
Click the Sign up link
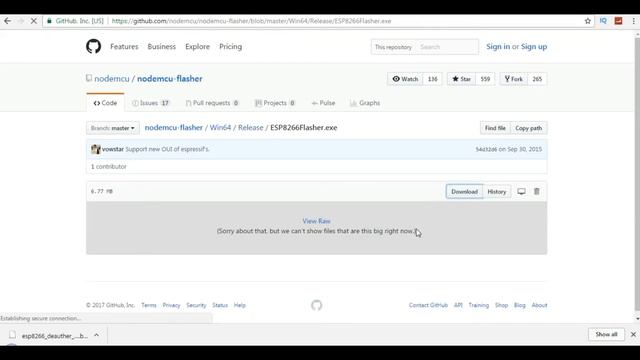tap(534, 47)
